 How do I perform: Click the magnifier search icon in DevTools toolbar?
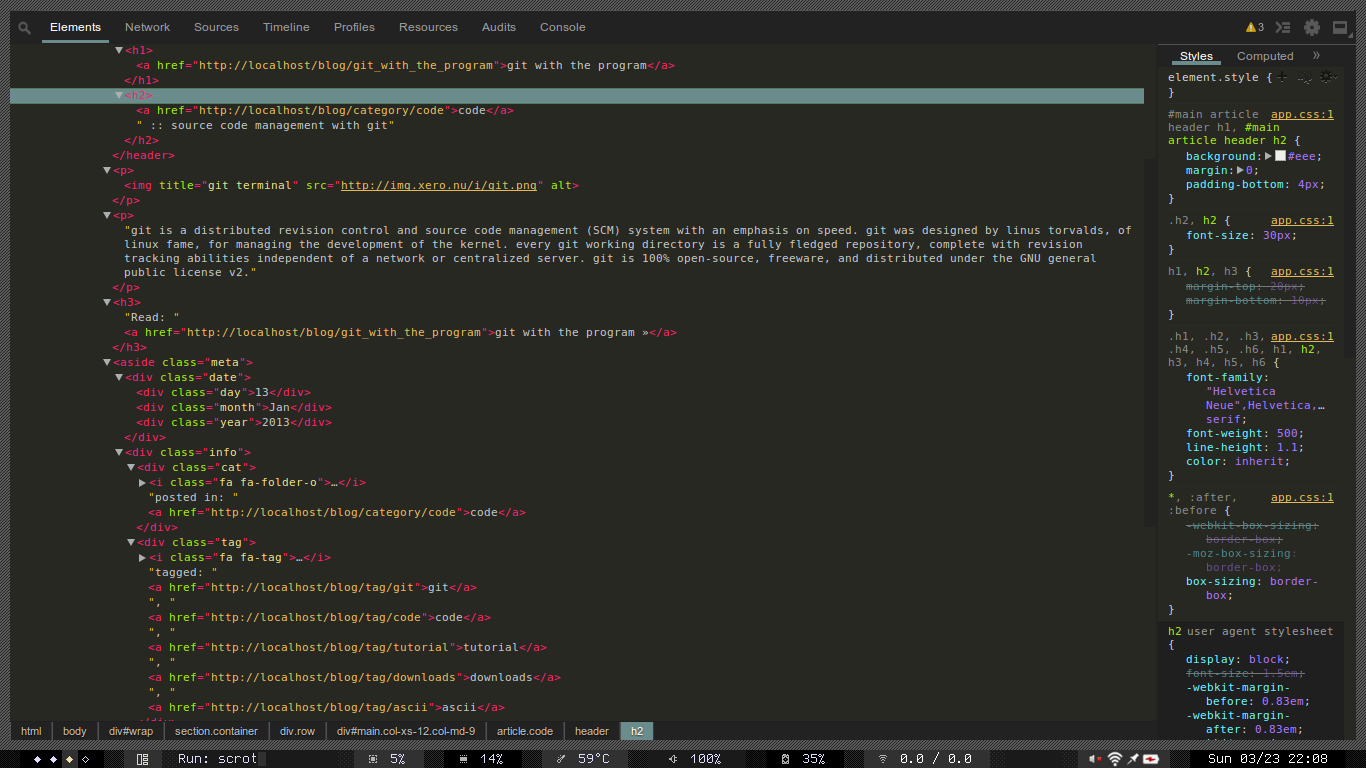(x=25, y=28)
